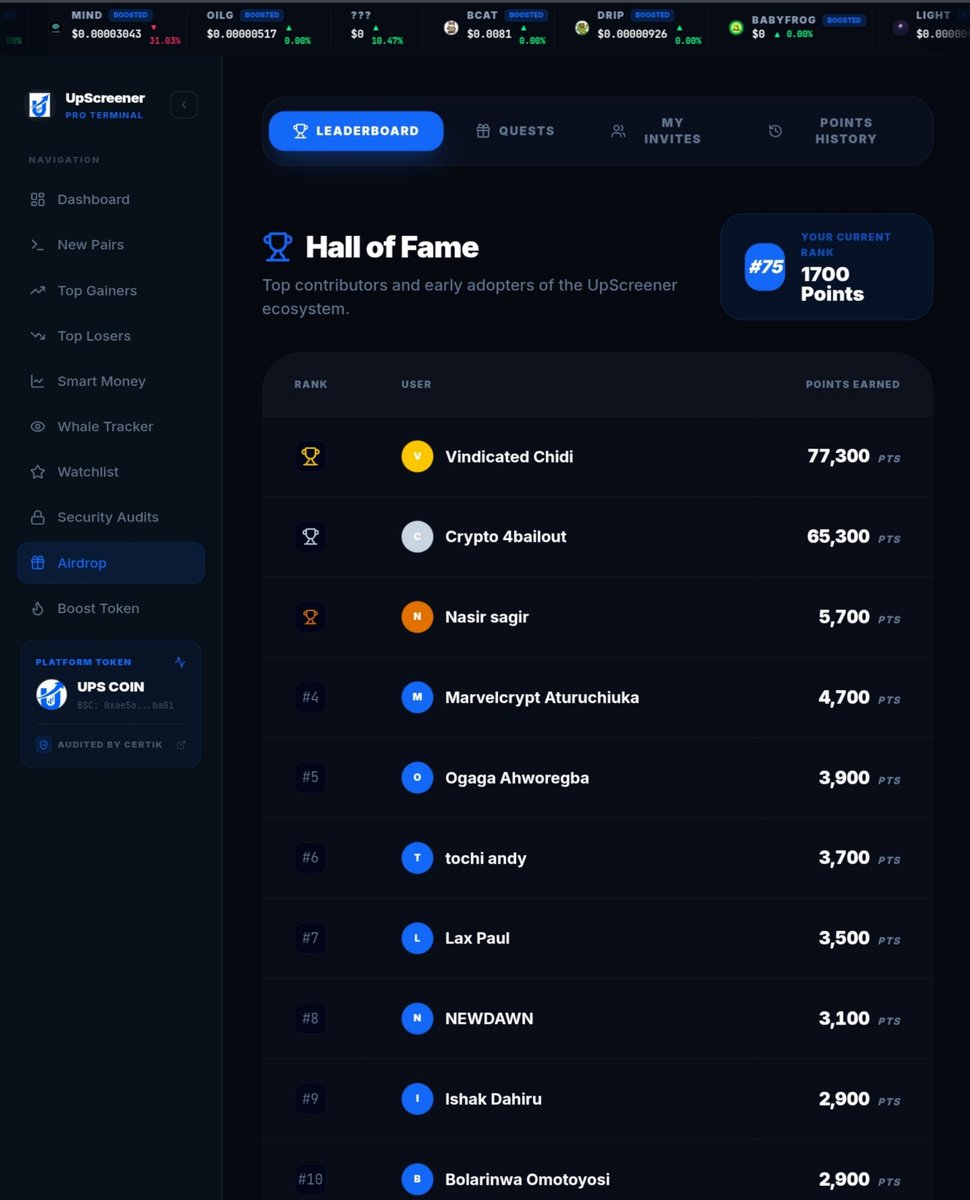Select the user name NEWDAWN
The image size is (970, 1200).
[489, 1018]
